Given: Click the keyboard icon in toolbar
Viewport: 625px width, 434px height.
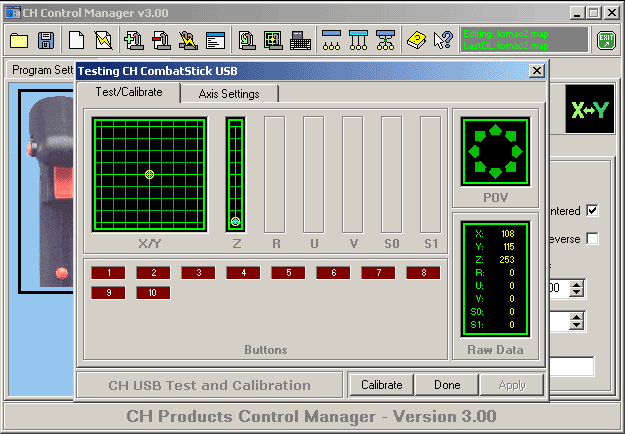Looking at the screenshot, I should click(x=301, y=40).
